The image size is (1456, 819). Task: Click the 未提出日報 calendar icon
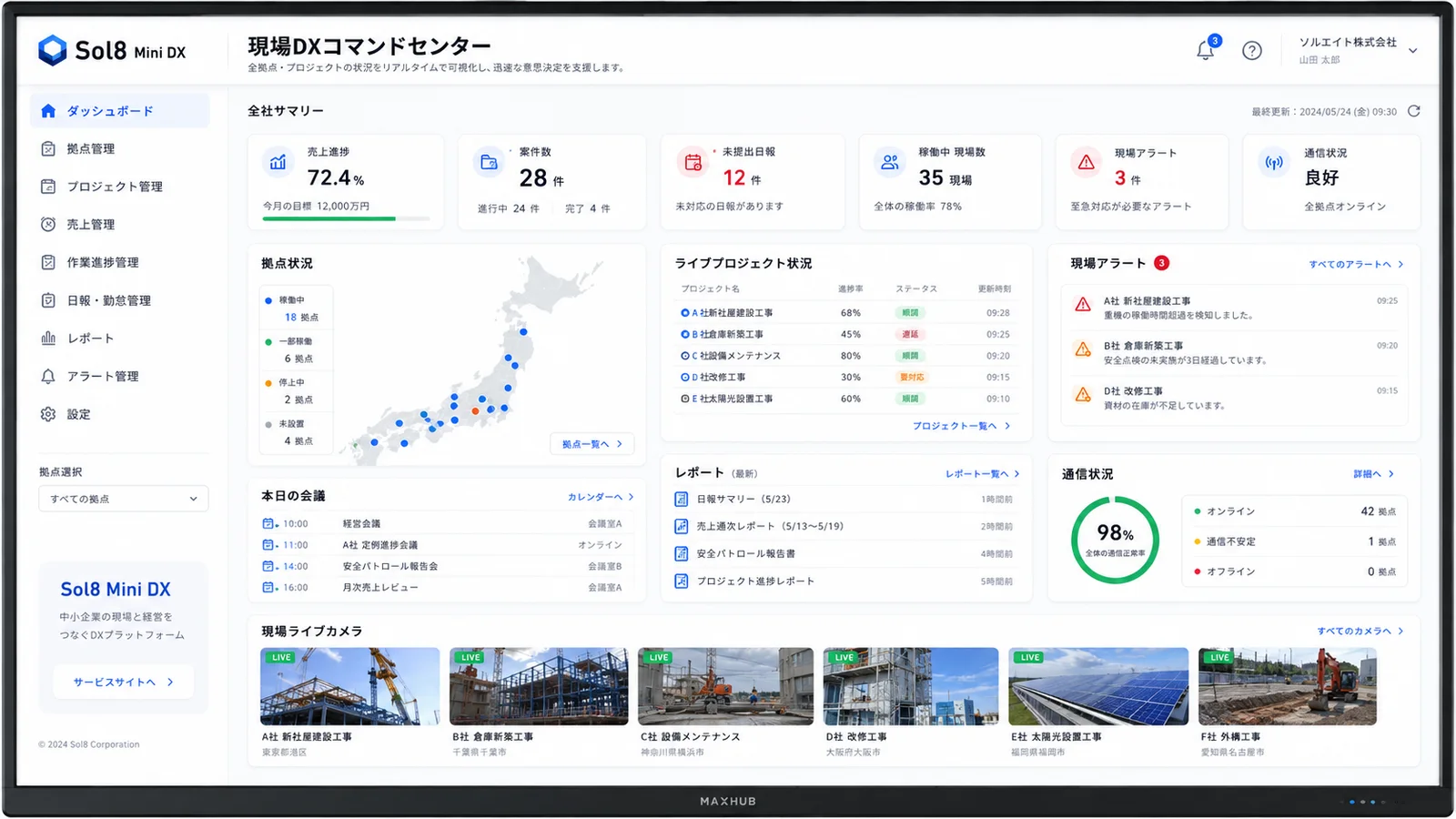pyautogui.click(x=693, y=163)
